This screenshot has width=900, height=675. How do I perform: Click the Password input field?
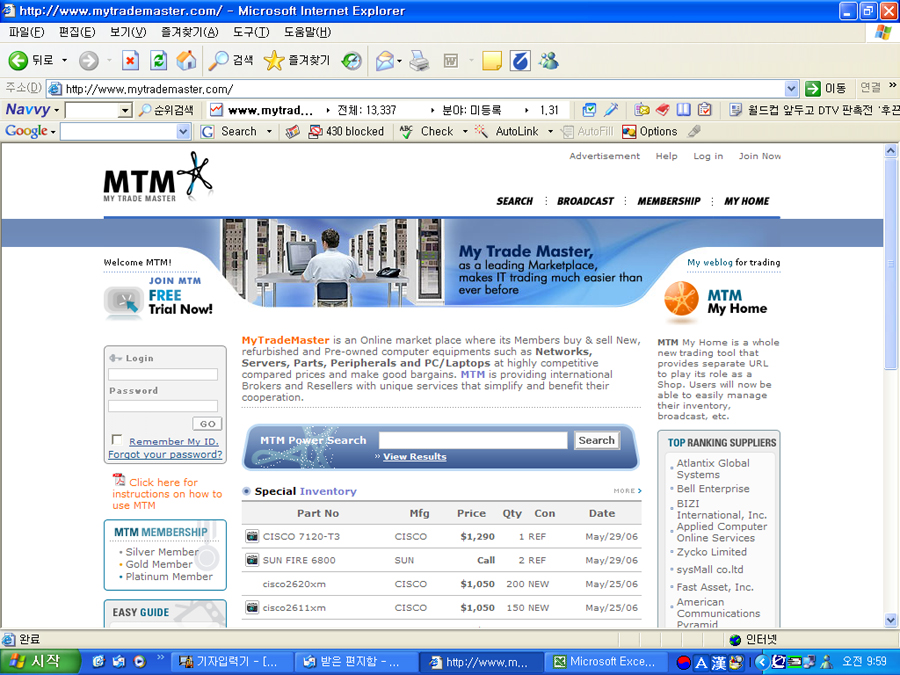(163, 406)
